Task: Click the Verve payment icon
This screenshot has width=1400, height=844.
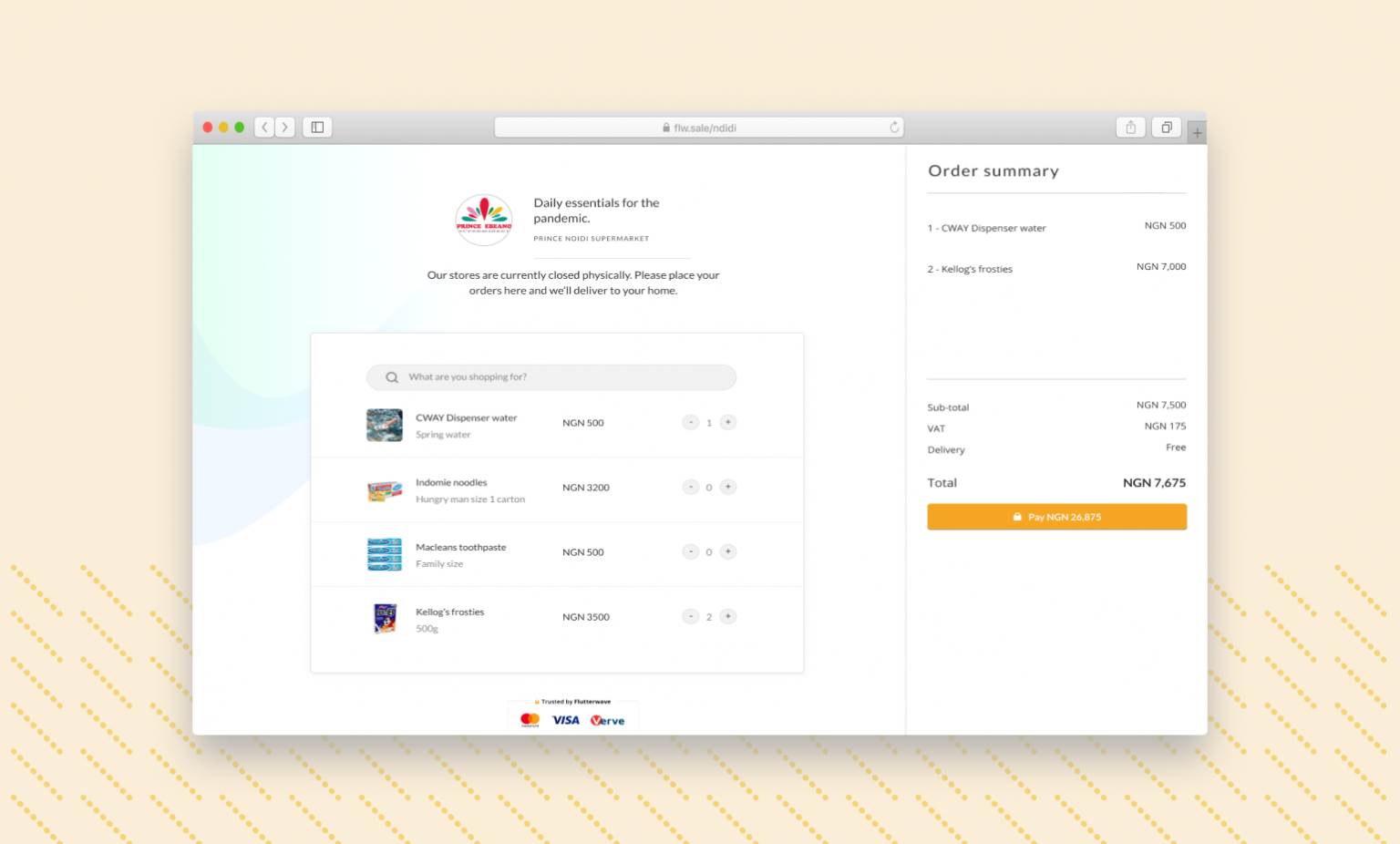Action: pyautogui.click(x=607, y=720)
